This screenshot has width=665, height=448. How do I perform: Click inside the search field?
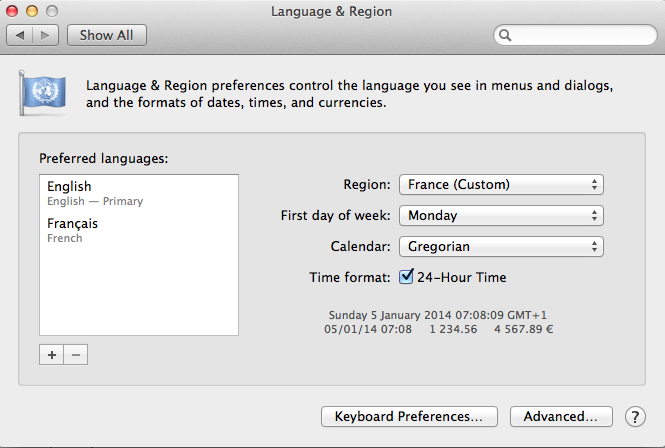pyautogui.click(x=575, y=35)
